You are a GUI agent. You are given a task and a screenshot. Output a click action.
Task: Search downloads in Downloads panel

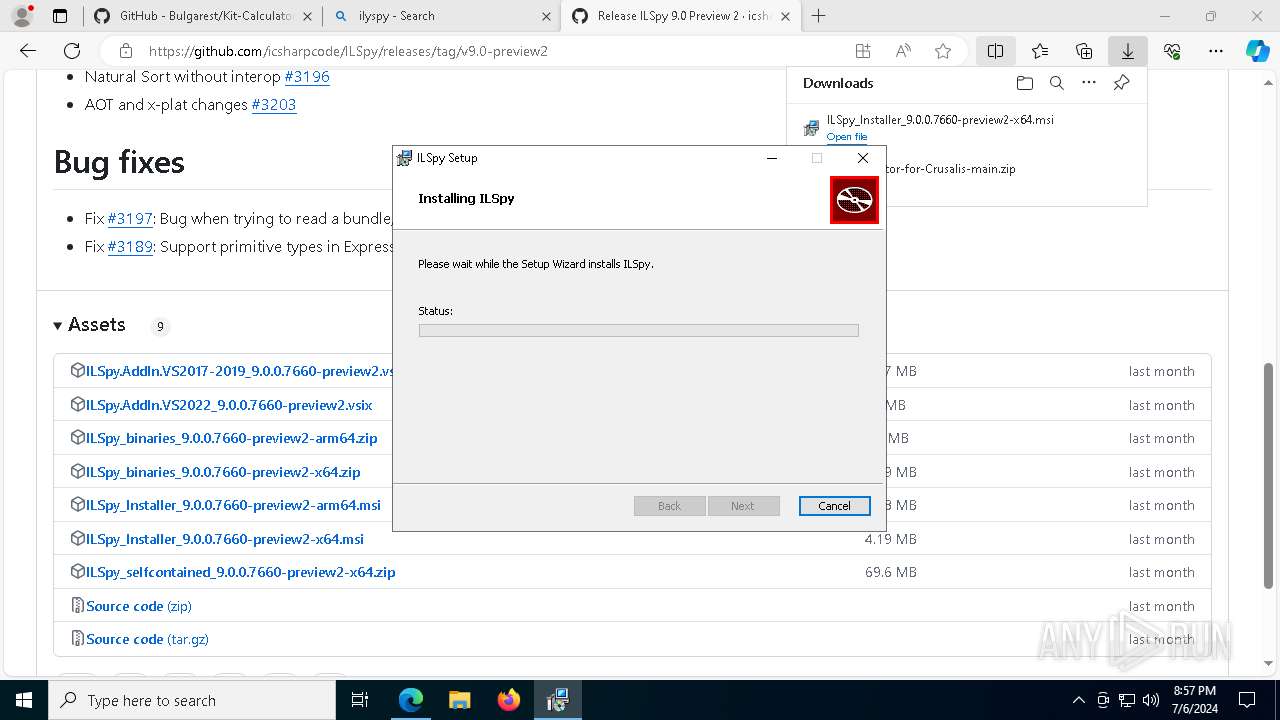[x=1056, y=83]
